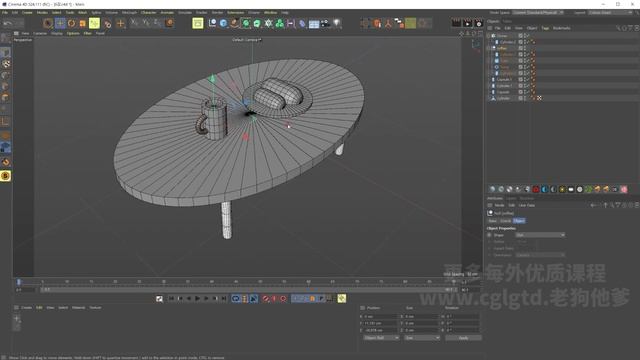Open the Bend deformer icon
This screenshot has height=360, width=640.
(302, 23)
